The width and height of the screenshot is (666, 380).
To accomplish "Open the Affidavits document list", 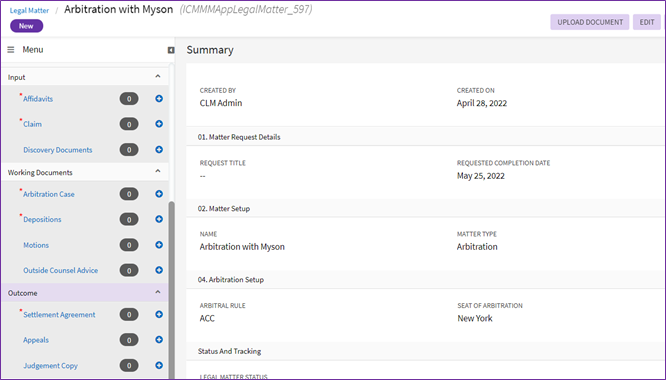I will pos(38,99).
